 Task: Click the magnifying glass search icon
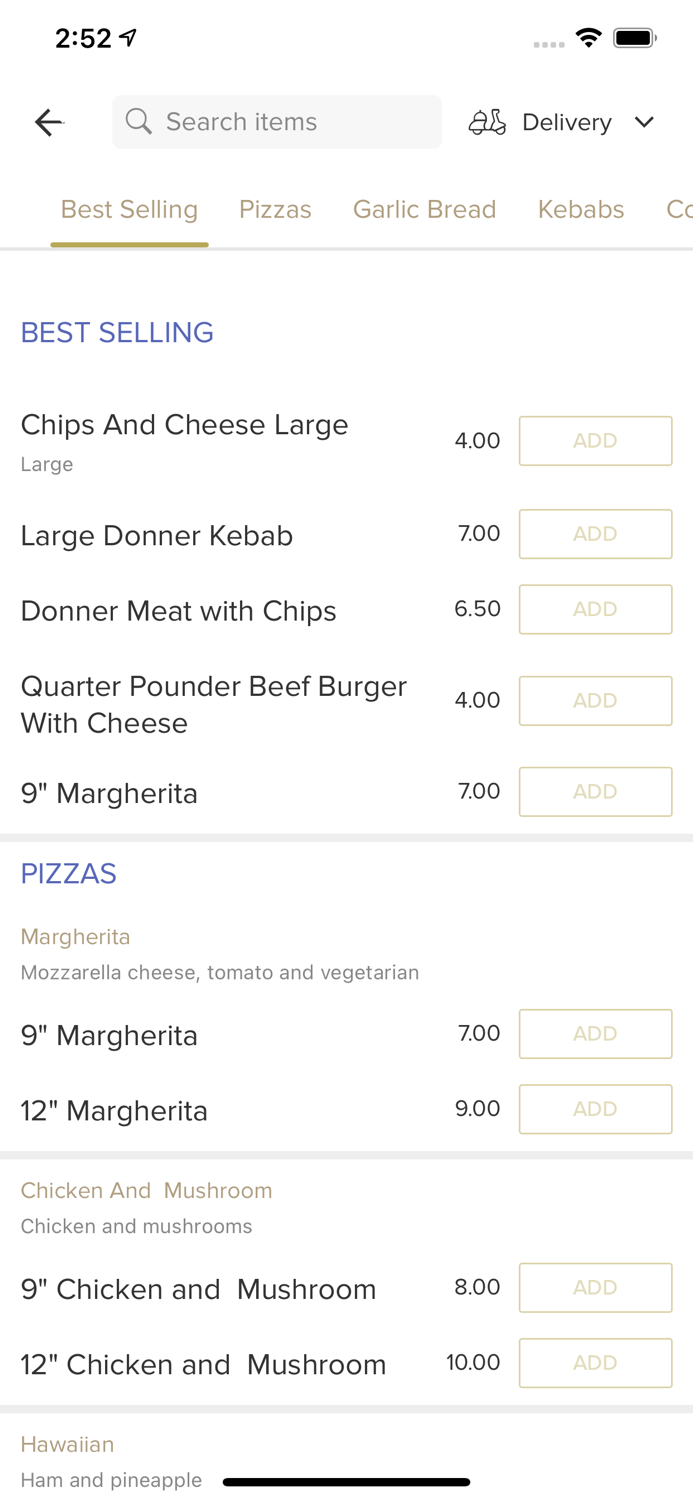139,121
